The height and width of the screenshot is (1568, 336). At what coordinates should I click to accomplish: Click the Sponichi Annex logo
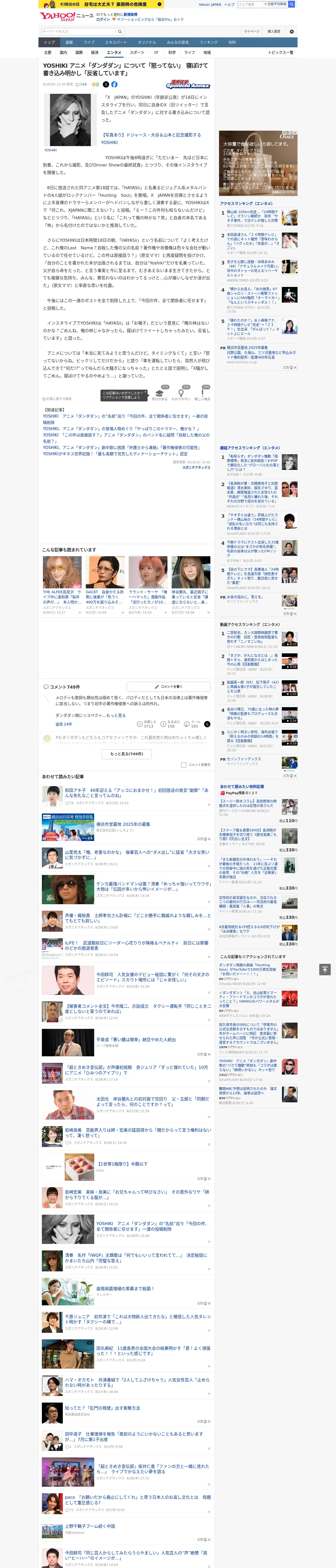[x=188, y=85]
